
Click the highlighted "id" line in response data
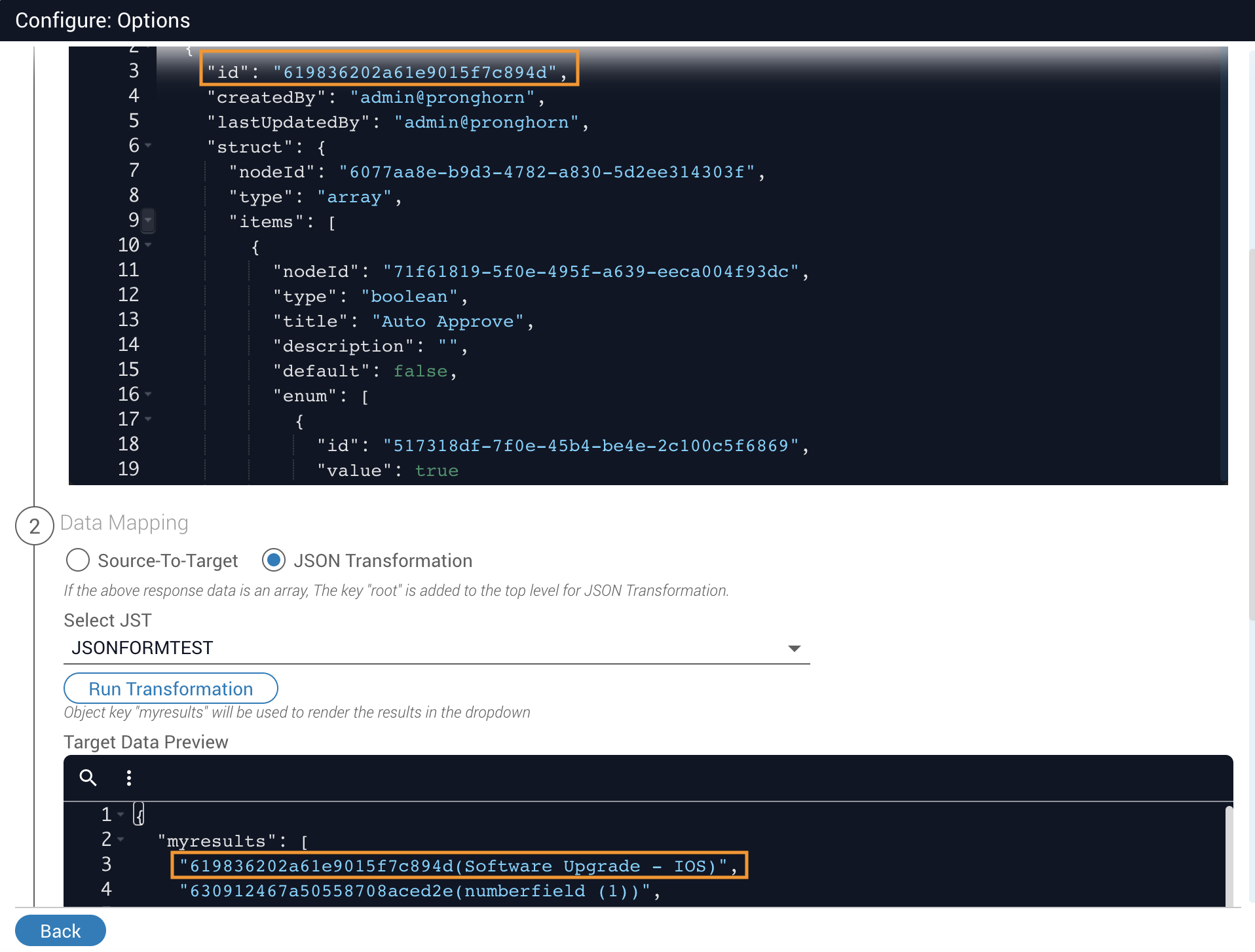(x=388, y=71)
